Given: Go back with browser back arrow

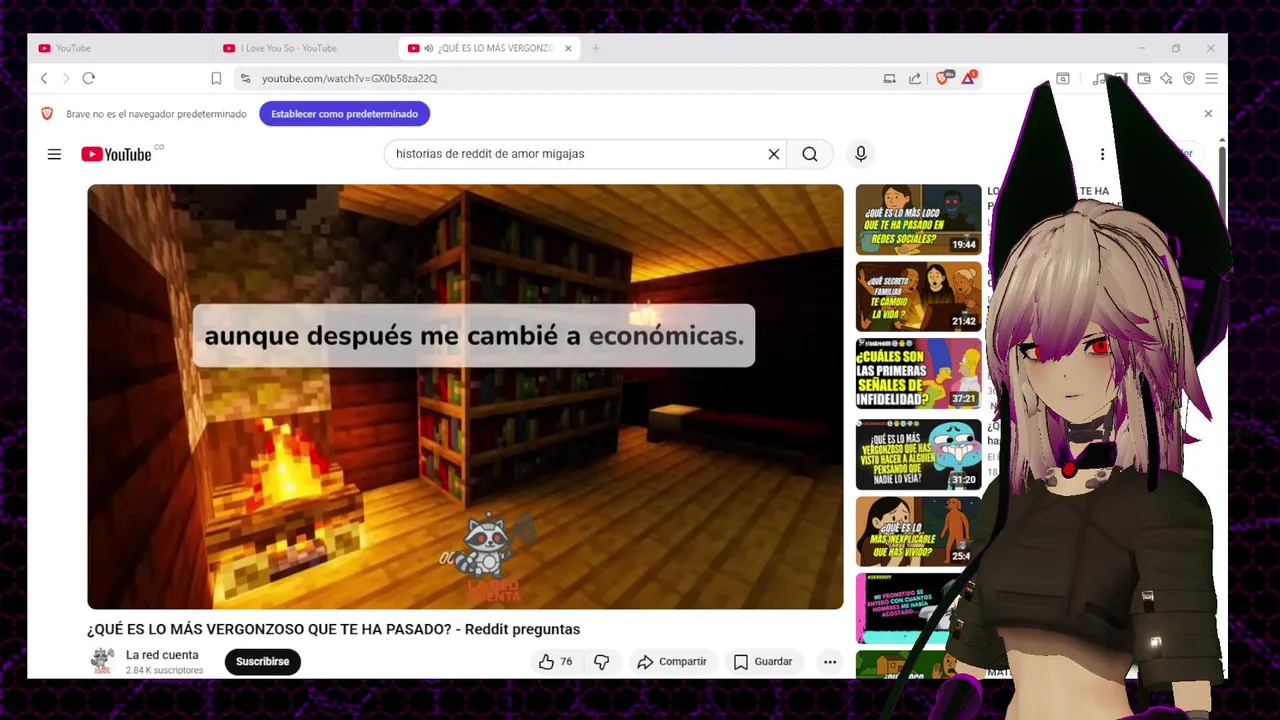Looking at the screenshot, I should tap(44, 78).
